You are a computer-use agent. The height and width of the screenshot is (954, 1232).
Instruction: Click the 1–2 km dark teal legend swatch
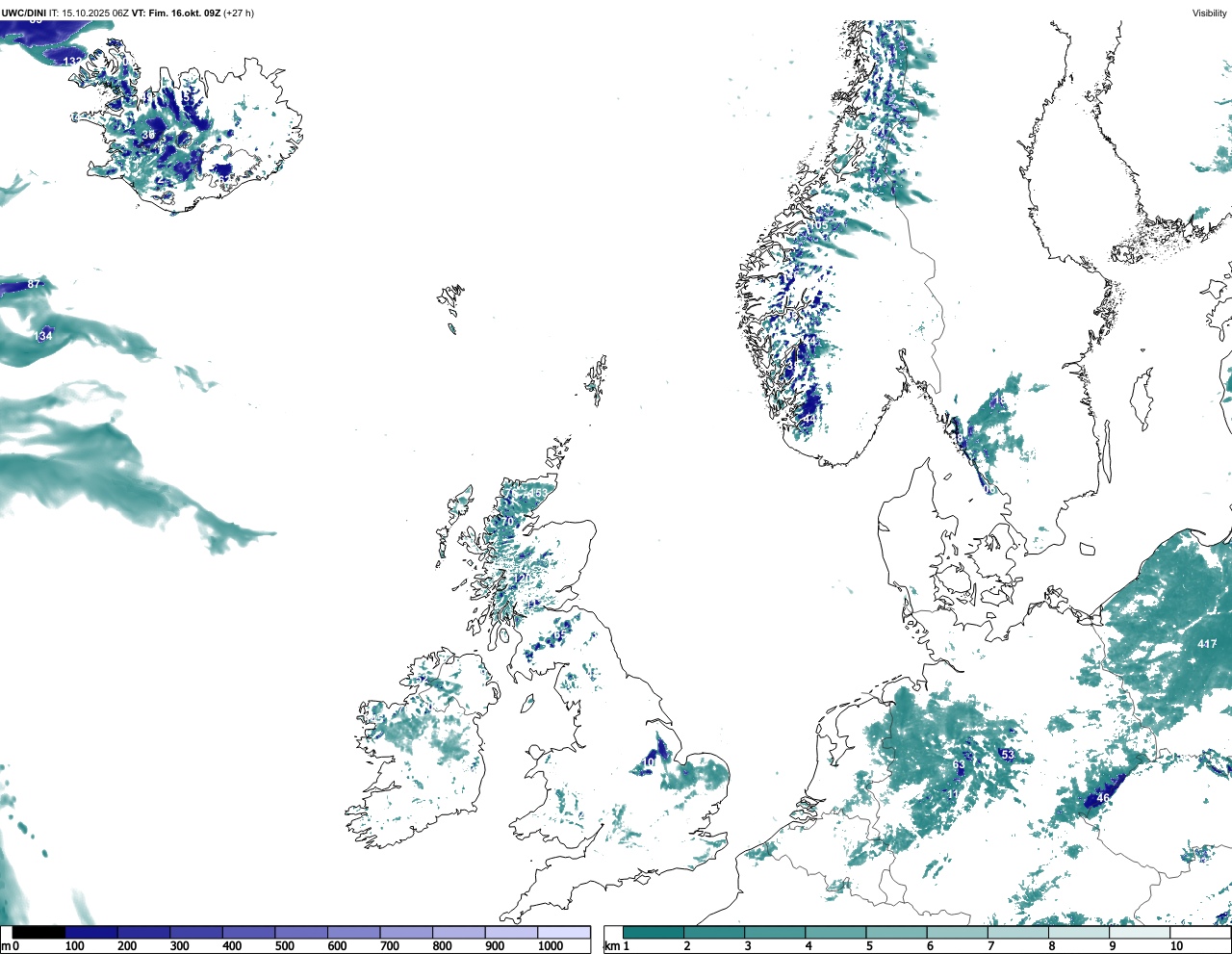654,933
